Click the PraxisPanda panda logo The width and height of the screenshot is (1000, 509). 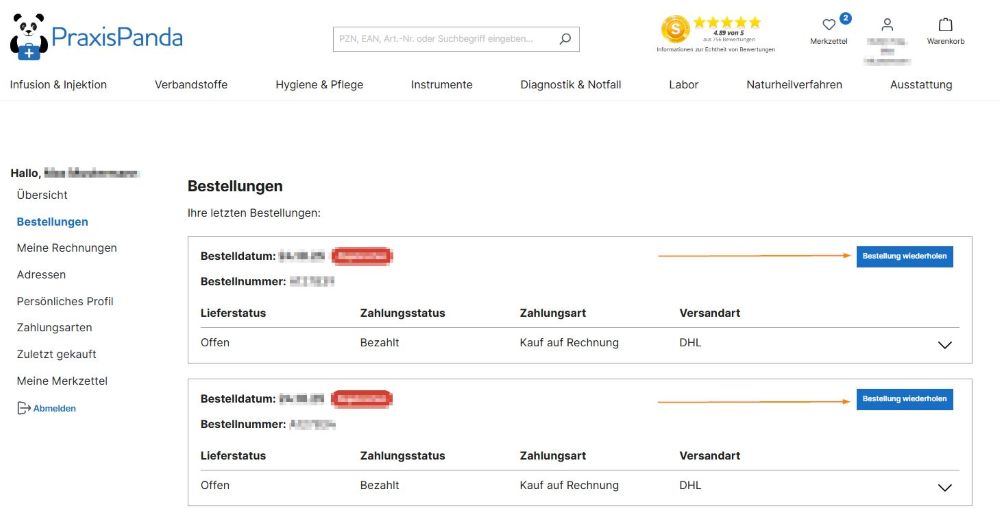[x=30, y=37]
